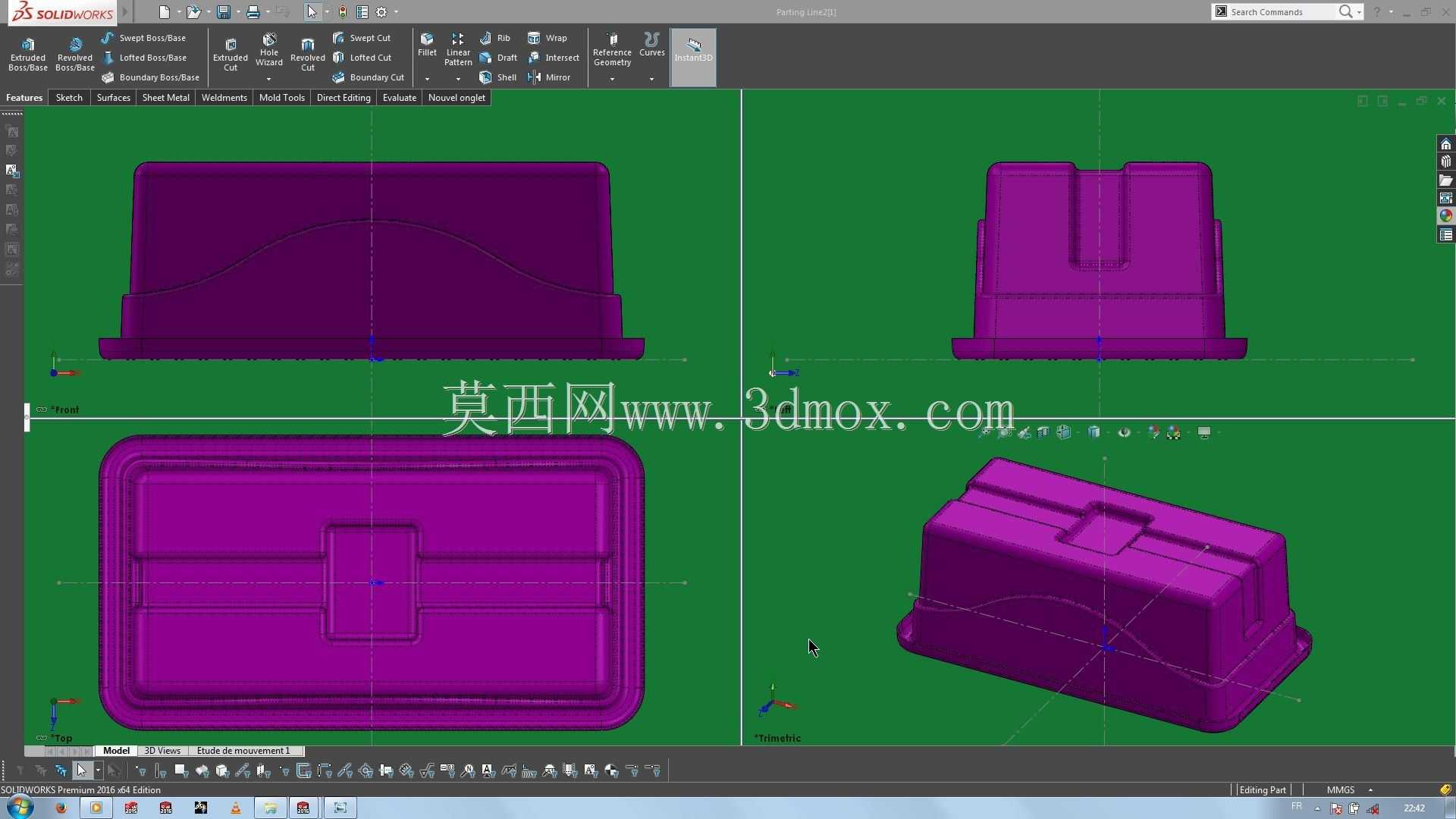Open the Hole Wizard tool

pos(269,50)
